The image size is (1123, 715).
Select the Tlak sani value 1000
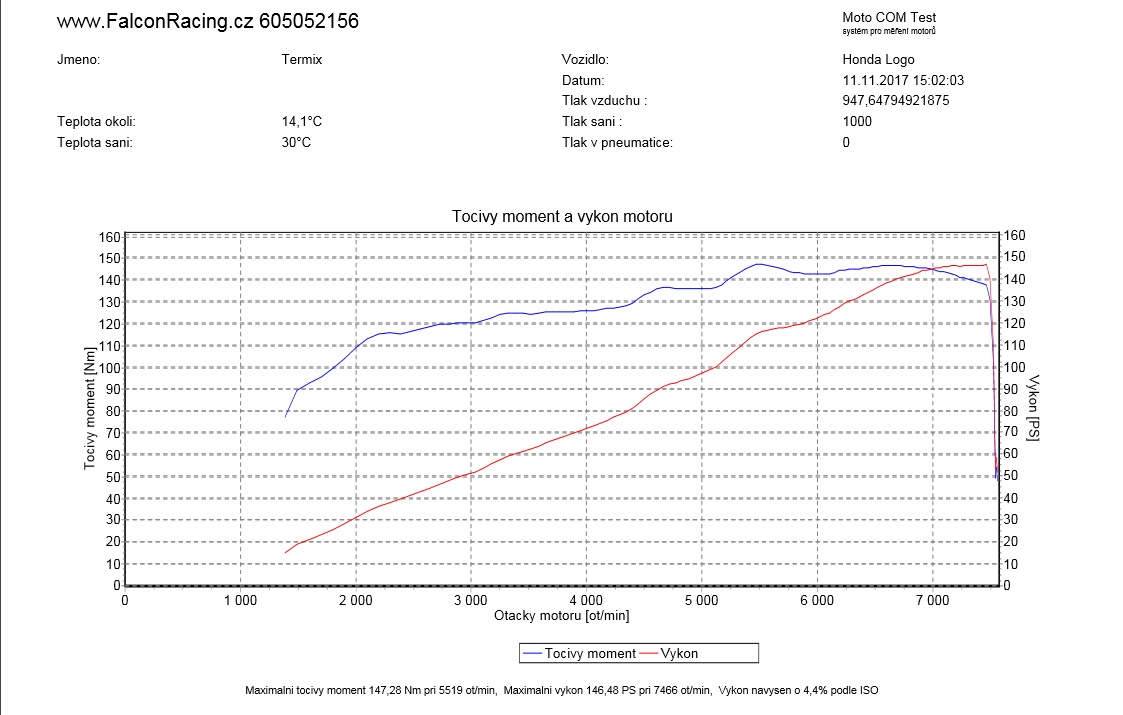(857, 122)
